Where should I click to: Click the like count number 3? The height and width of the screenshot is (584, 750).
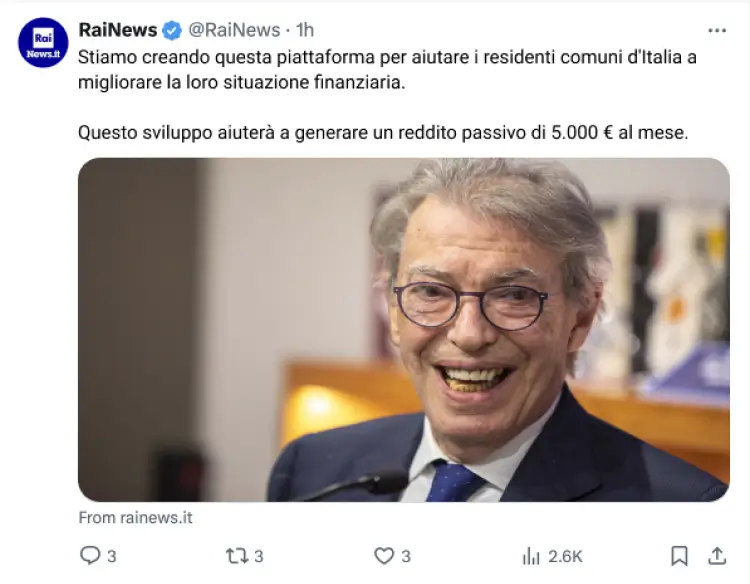click(x=406, y=556)
